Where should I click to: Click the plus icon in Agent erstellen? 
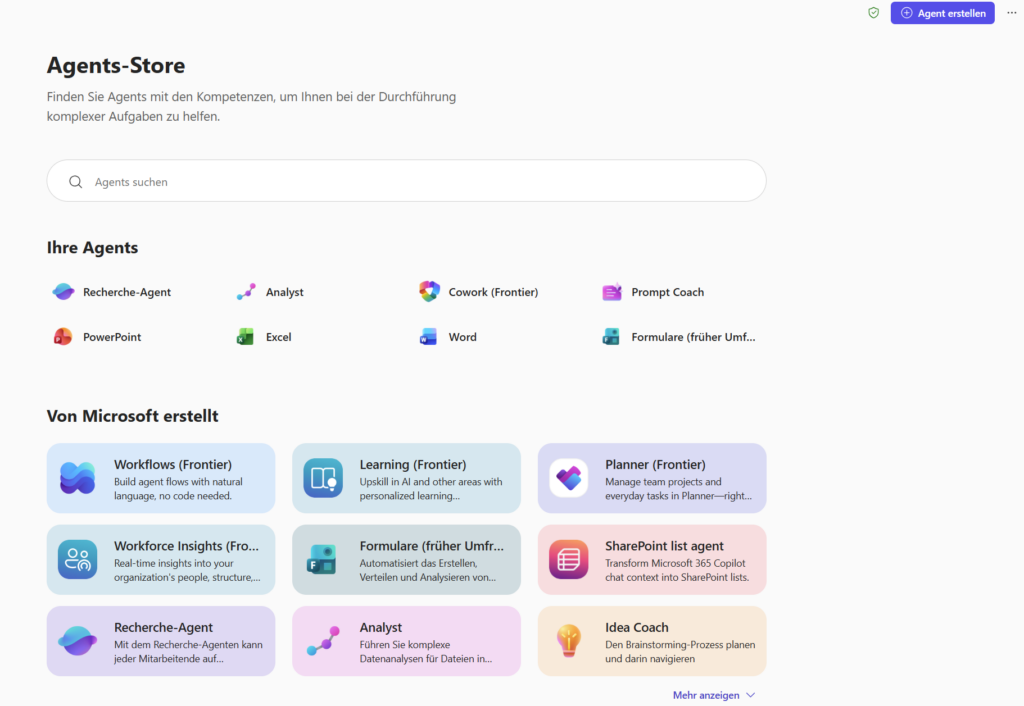(x=906, y=13)
